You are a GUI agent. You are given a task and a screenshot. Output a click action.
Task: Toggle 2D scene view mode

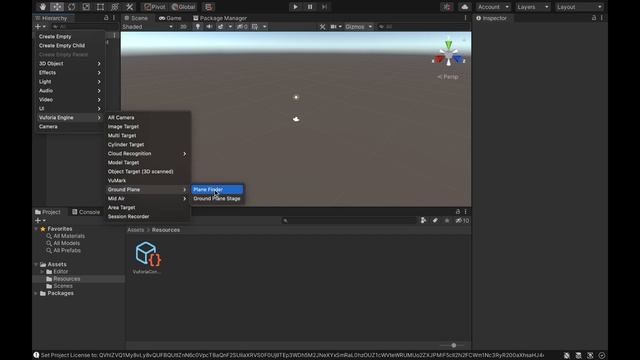click(183, 27)
